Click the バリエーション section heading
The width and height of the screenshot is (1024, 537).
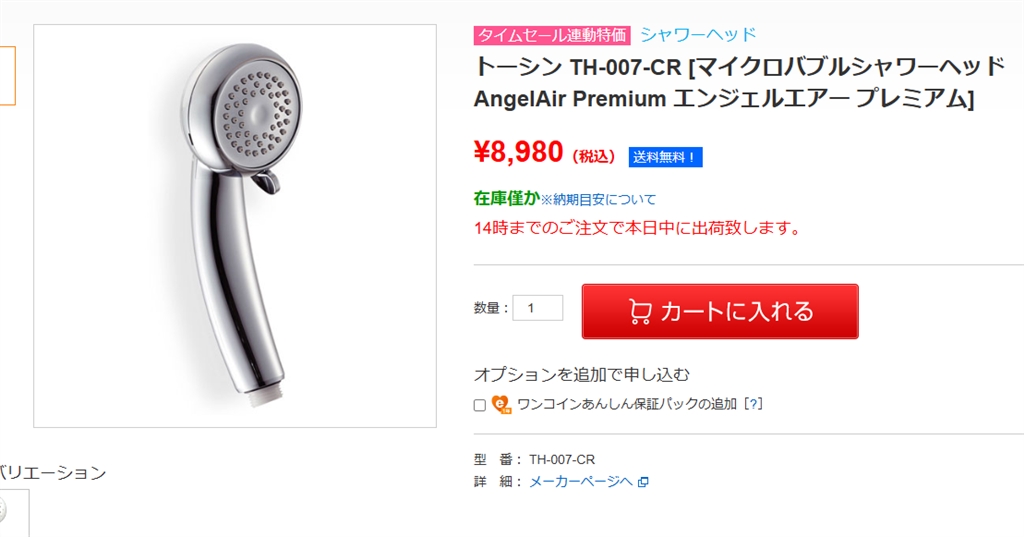(53, 472)
